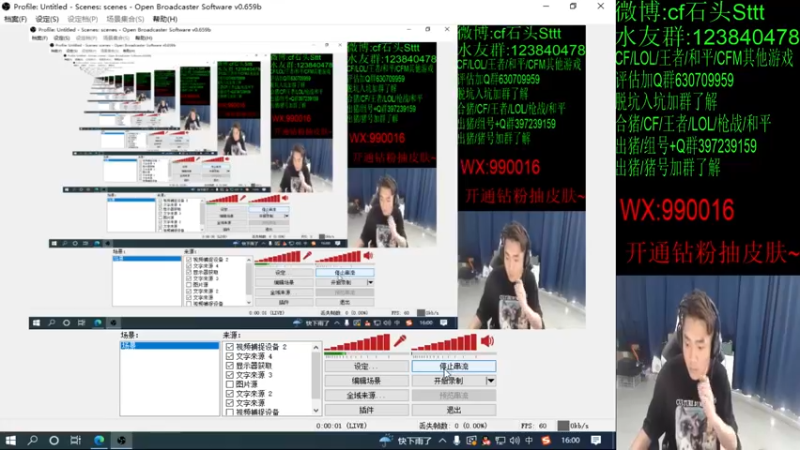
Task: Open the 帮助(H) menu
Action: point(165,19)
